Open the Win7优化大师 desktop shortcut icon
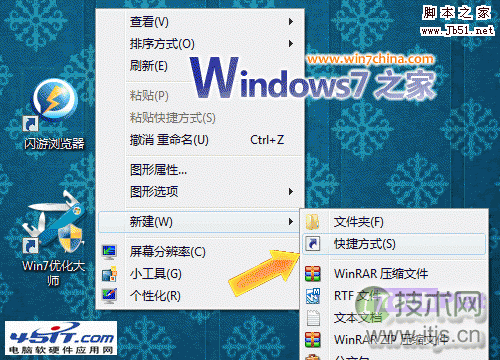Viewport: 500px width, 360px height. (53, 223)
